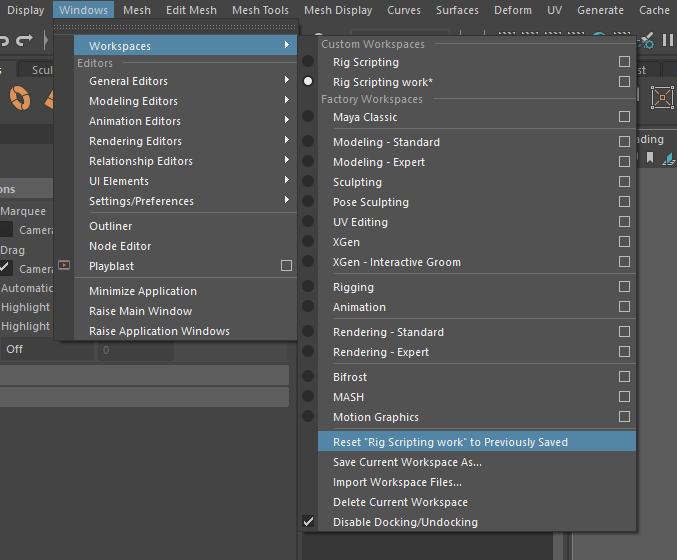
Task: Click the pause bars icon in toolbar
Action: pyautogui.click(x=668, y=40)
